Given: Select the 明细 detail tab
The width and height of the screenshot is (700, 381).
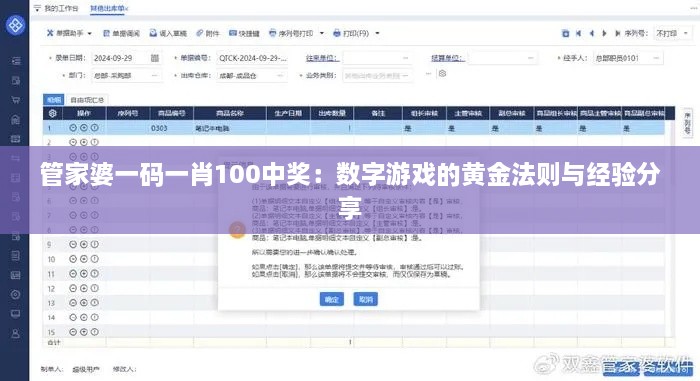Looking at the screenshot, I should coord(54,100).
